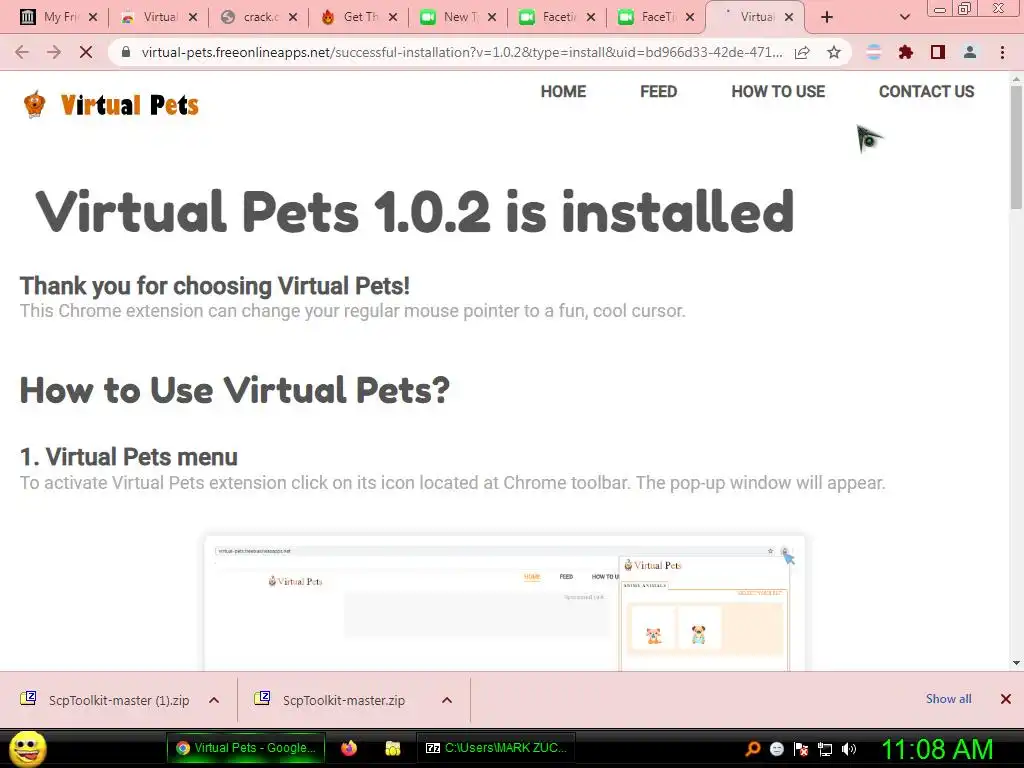Image resolution: width=1024 pixels, height=768 pixels.
Task: Expand the tab search chevron
Action: 904,17
